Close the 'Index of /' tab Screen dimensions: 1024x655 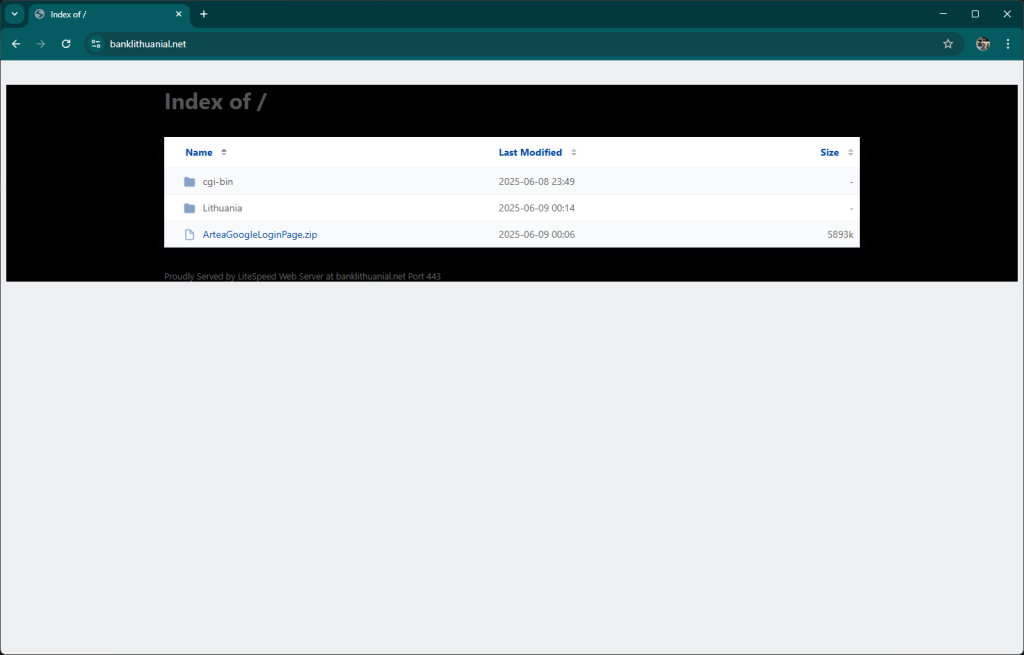pos(179,14)
